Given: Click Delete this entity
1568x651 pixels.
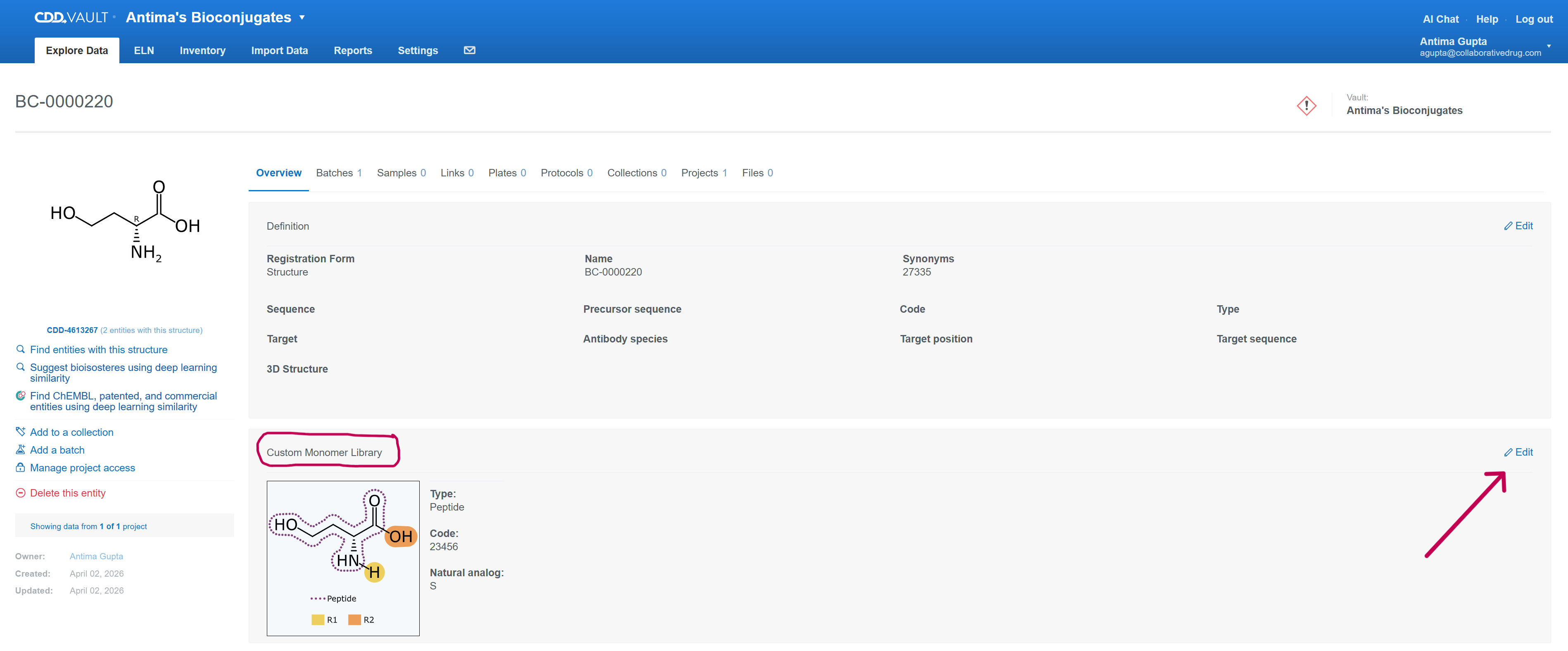Looking at the screenshot, I should click(x=68, y=493).
